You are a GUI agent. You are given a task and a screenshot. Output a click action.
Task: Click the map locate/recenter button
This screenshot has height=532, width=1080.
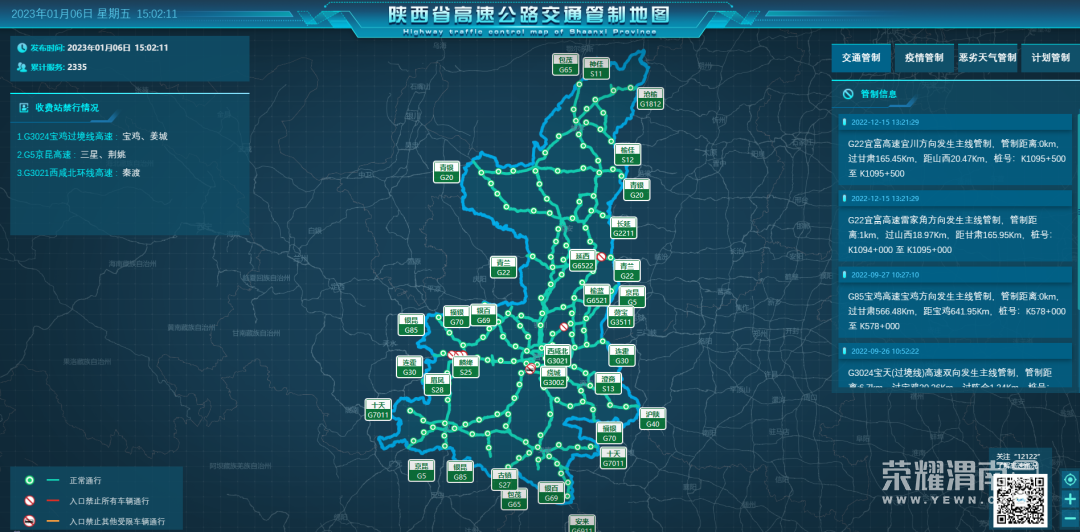(1070, 480)
